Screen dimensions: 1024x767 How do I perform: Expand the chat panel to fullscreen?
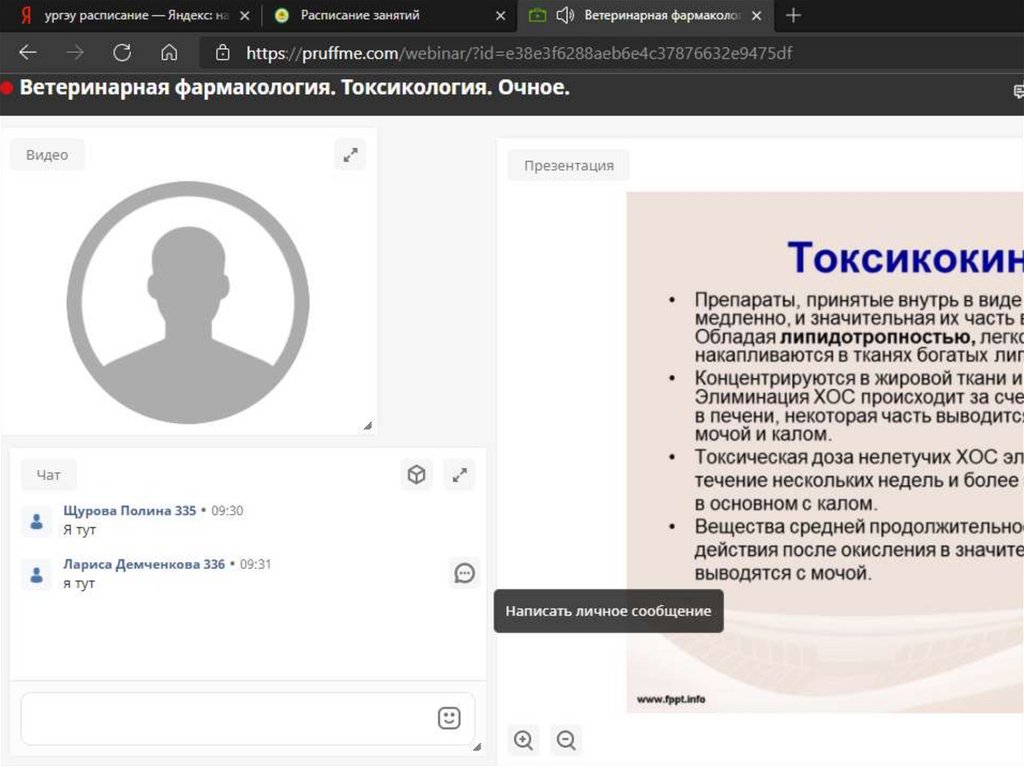[460, 475]
